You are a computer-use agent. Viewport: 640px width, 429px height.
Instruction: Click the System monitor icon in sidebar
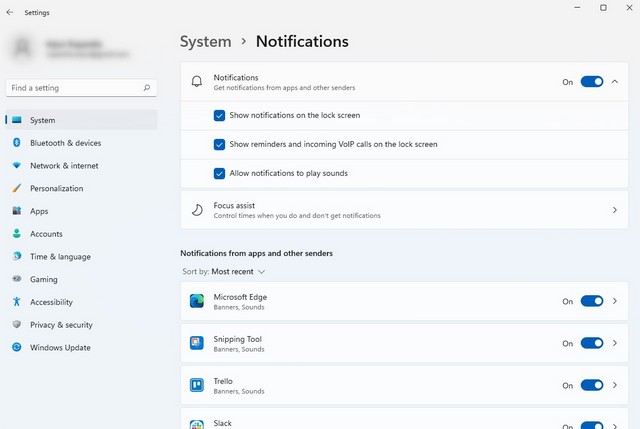(17, 120)
